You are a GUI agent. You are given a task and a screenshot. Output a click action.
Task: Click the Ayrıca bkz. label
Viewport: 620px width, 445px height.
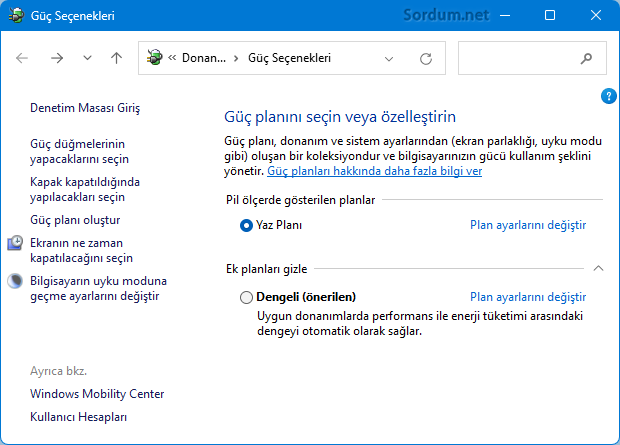[x=59, y=371]
